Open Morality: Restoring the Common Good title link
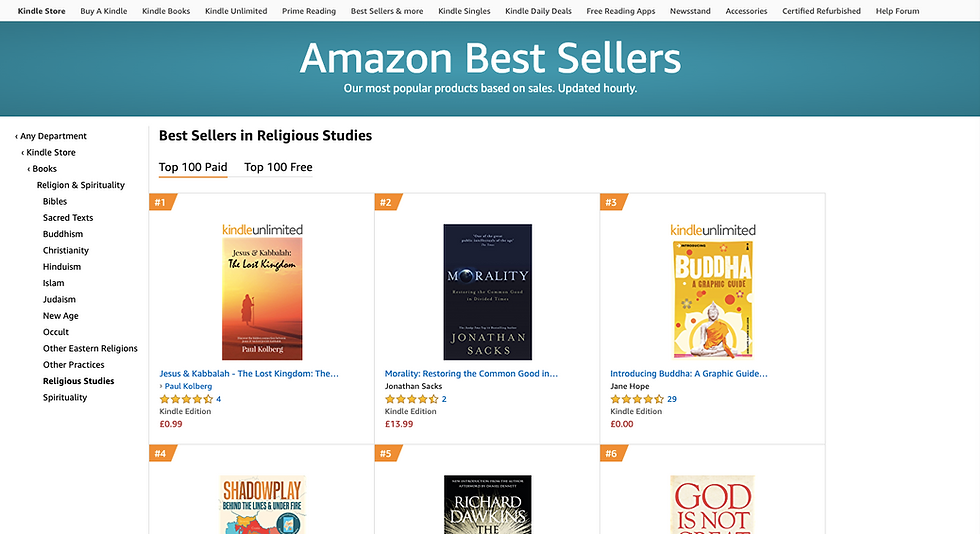The image size is (980, 534). [471, 373]
